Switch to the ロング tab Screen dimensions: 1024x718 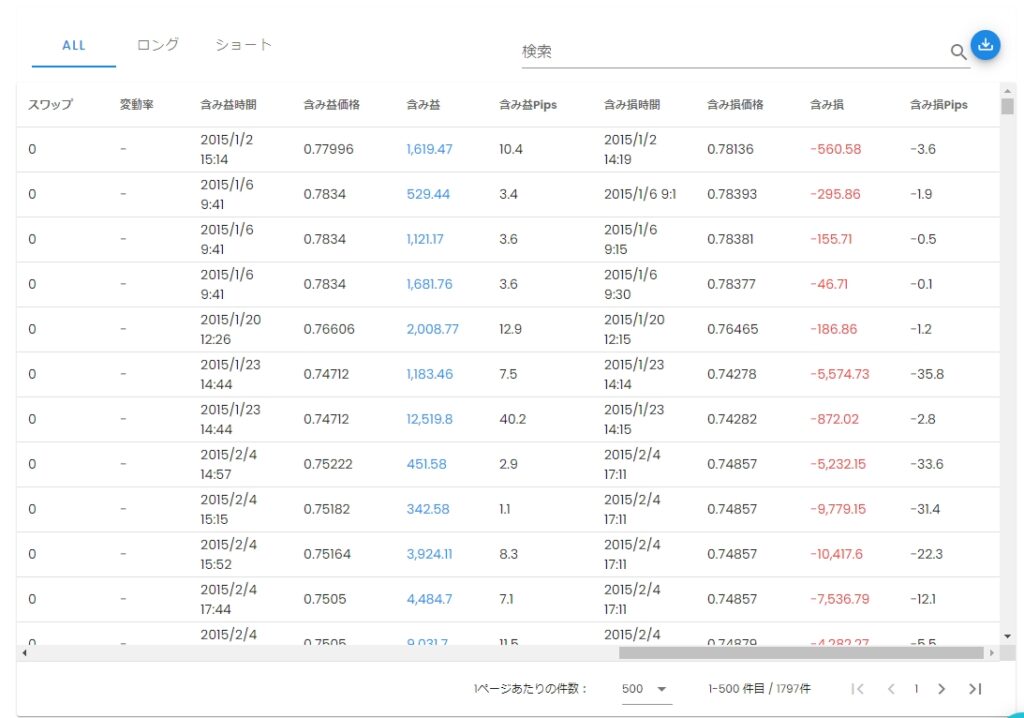(157, 45)
